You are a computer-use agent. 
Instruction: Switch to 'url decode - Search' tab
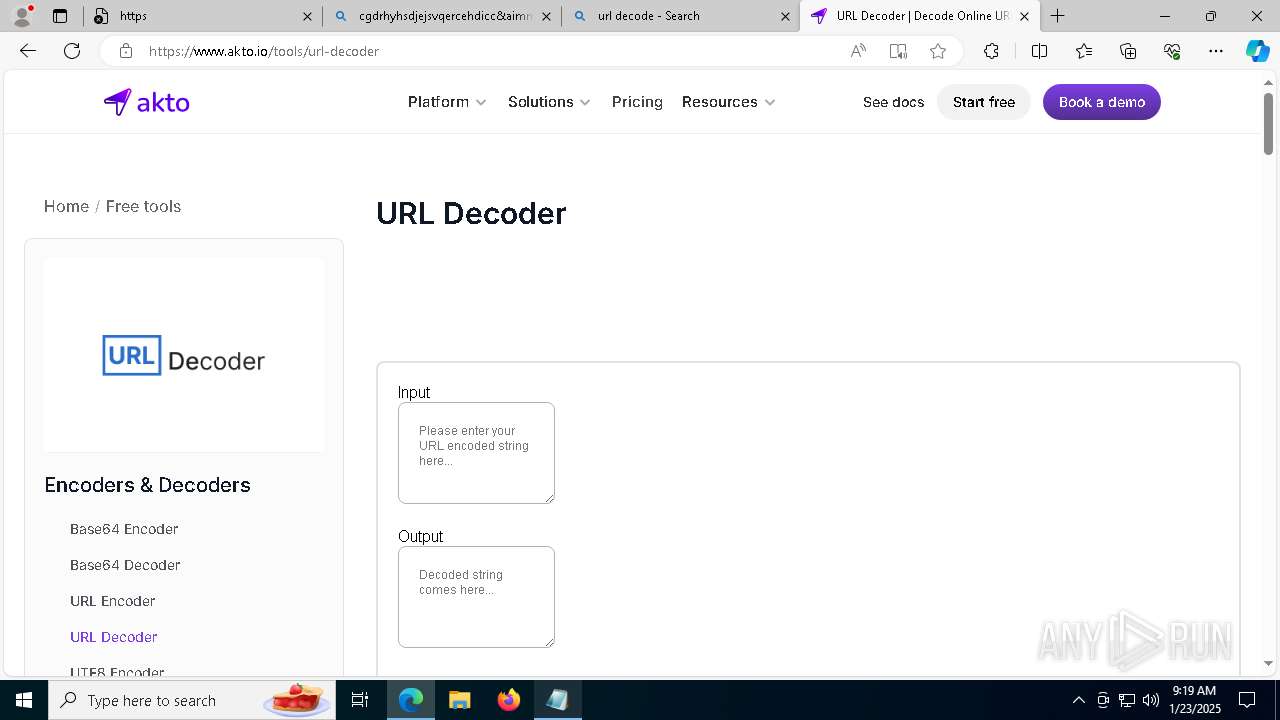pyautogui.click(x=680, y=16)
